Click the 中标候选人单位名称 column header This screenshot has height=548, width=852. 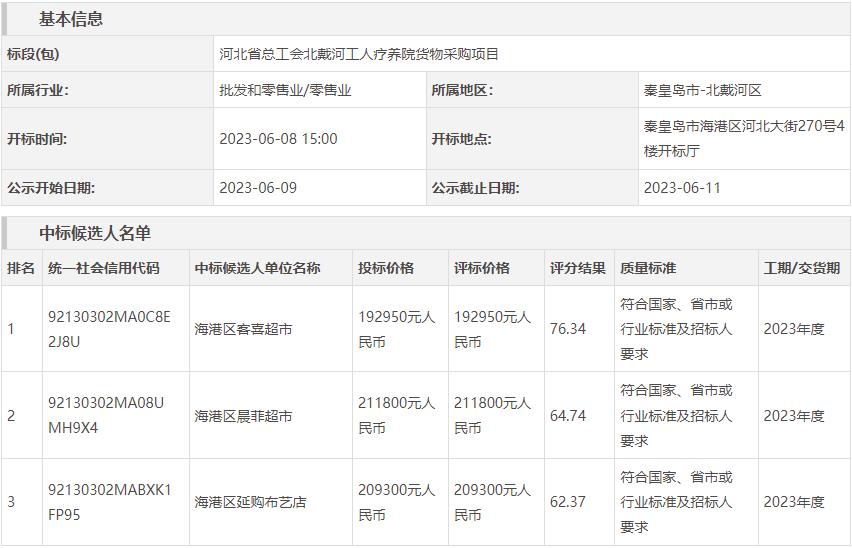click(x=257, y=268)
